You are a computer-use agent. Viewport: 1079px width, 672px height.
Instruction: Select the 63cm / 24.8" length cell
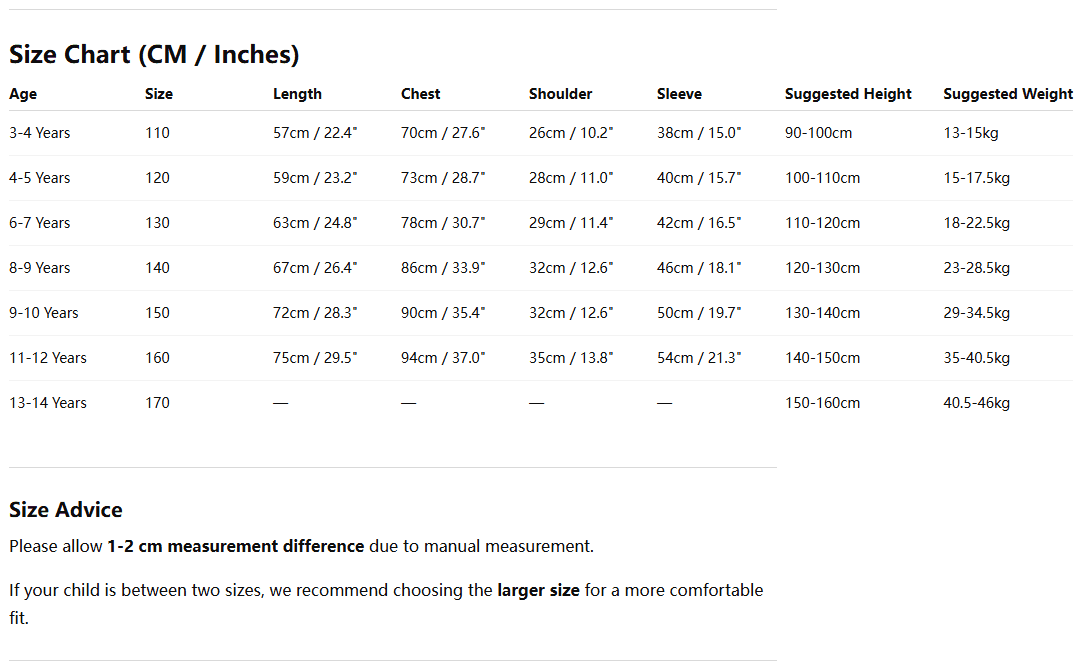point(315,223)
